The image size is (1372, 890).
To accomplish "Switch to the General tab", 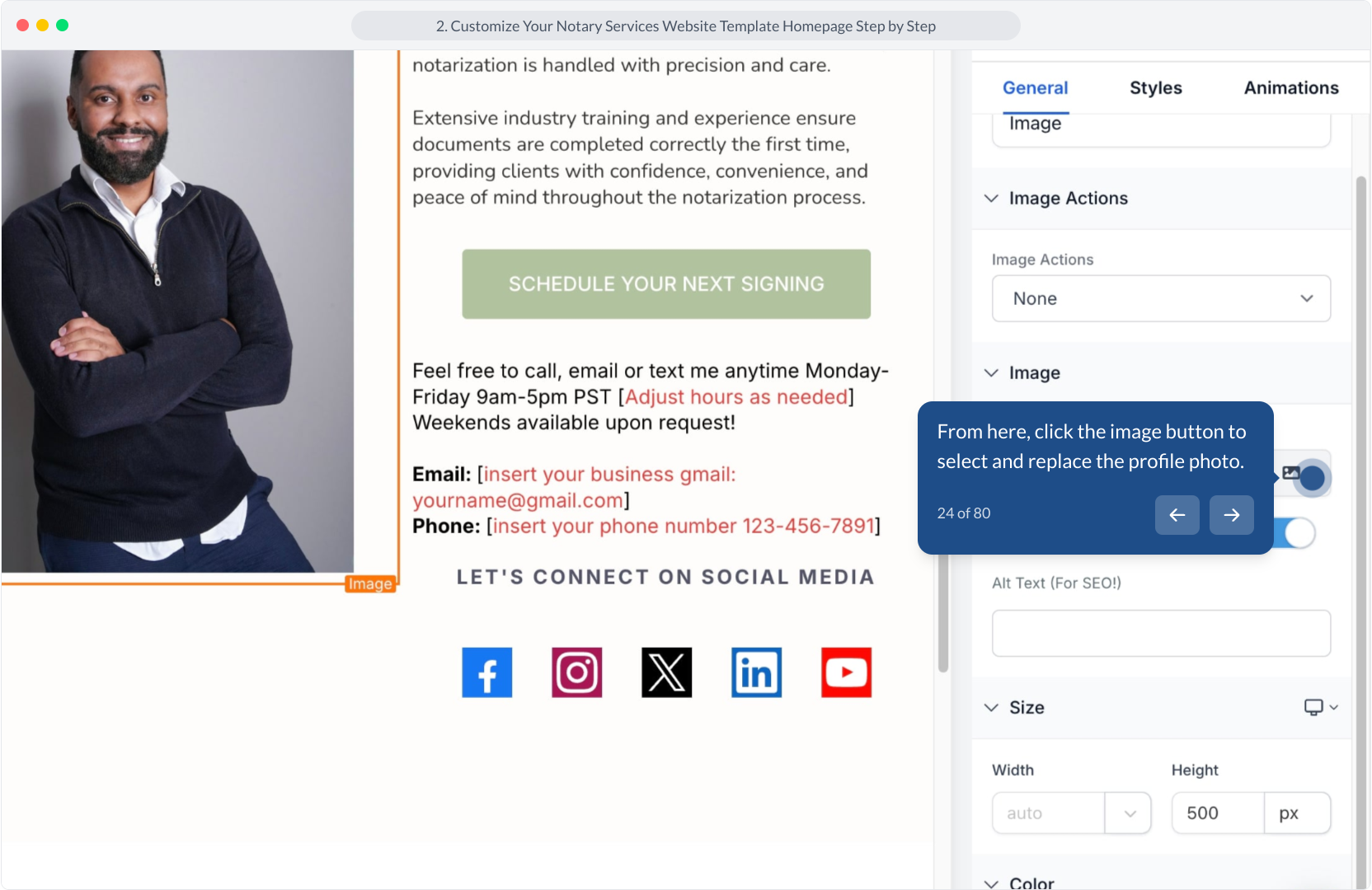I will (1035, 88).
